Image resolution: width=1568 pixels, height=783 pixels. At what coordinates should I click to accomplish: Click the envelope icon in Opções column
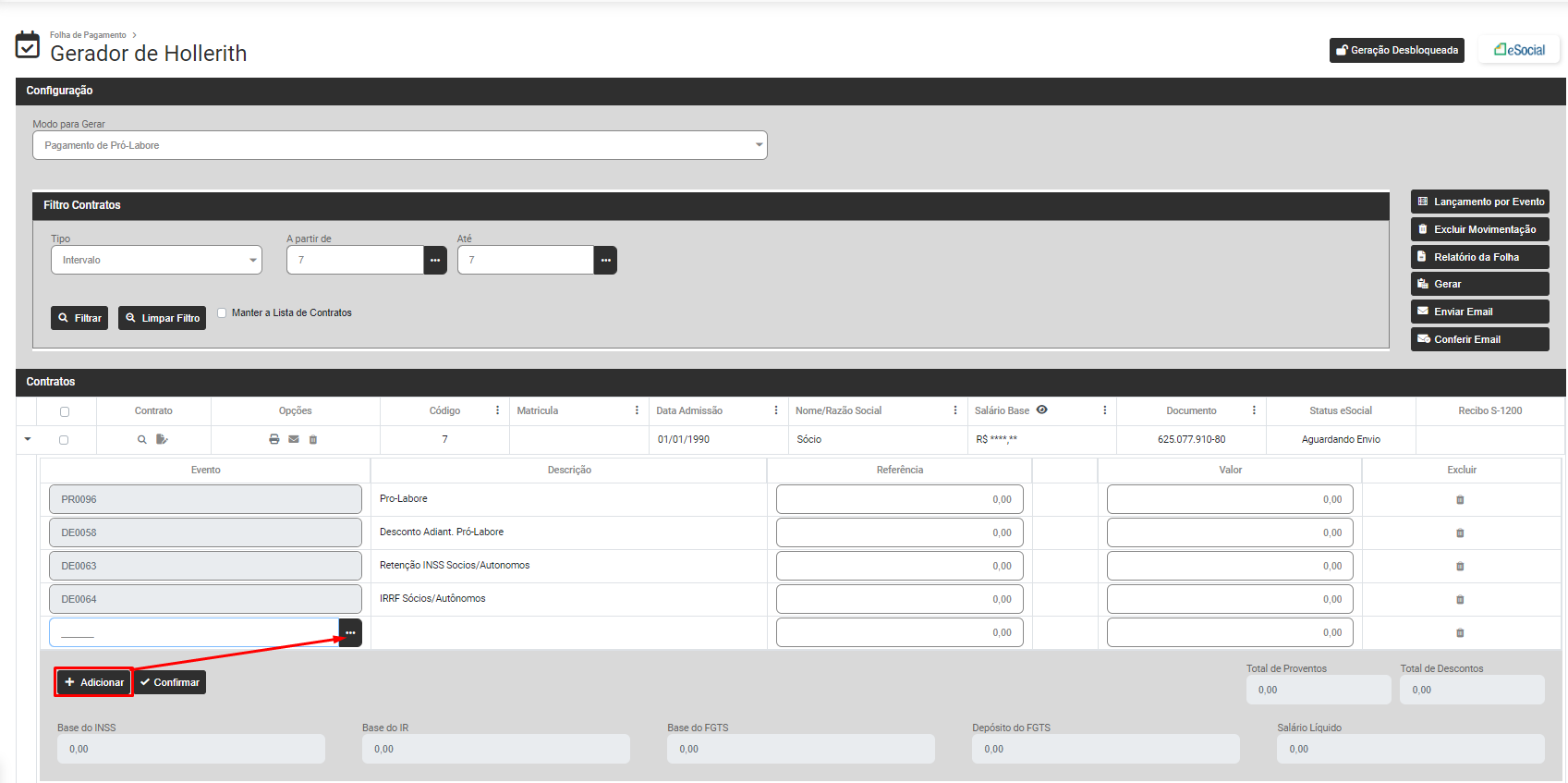coord(294,439)
